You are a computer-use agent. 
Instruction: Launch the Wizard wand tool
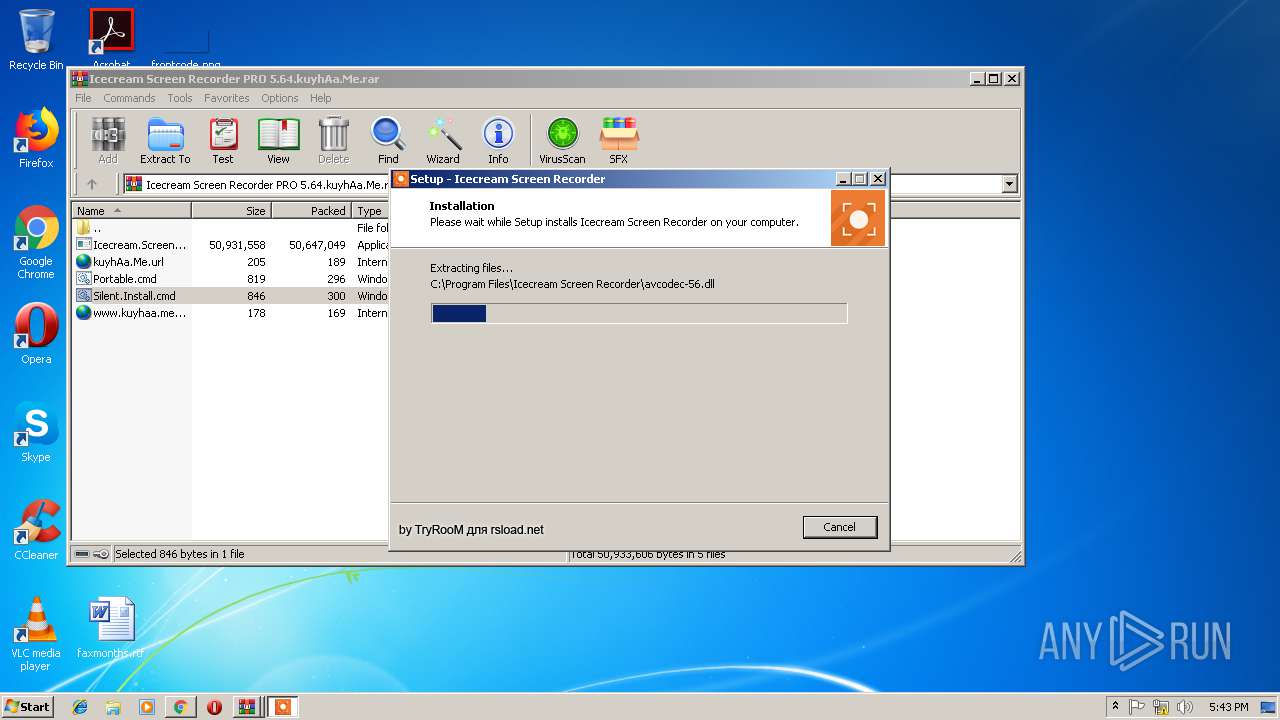click(443, 140)
